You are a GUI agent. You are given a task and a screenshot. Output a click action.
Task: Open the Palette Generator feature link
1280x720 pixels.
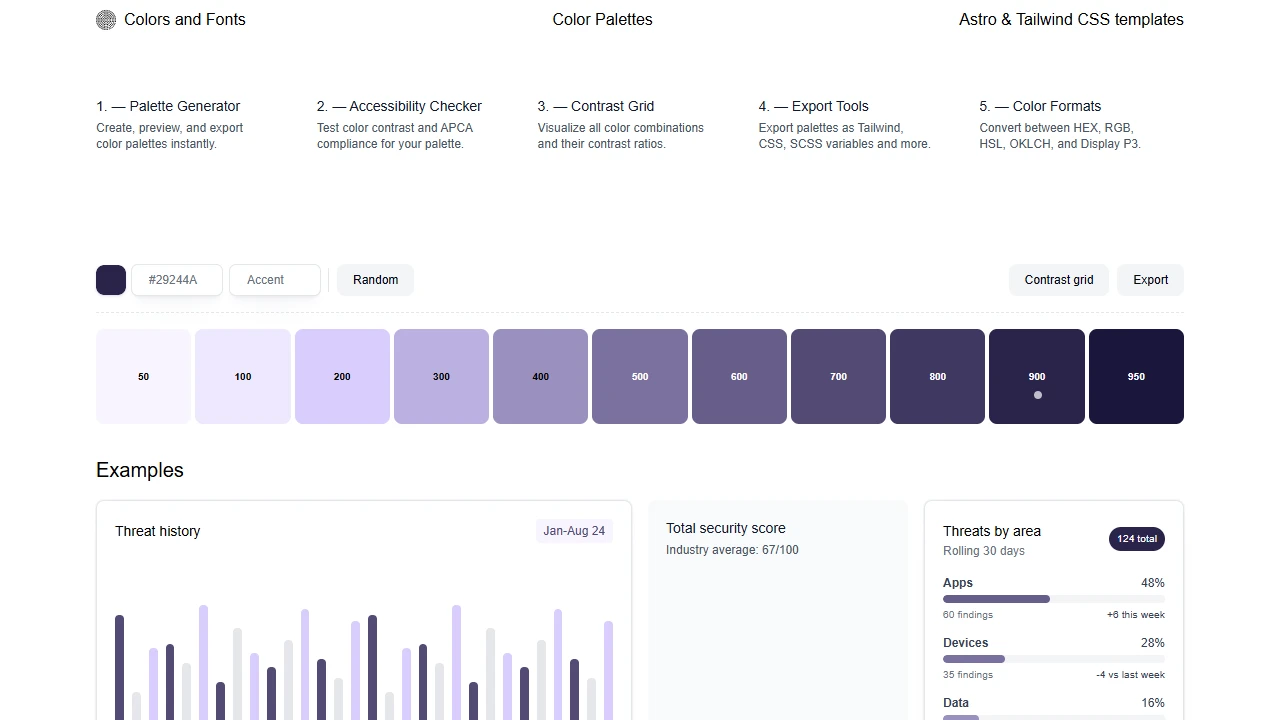167,106
